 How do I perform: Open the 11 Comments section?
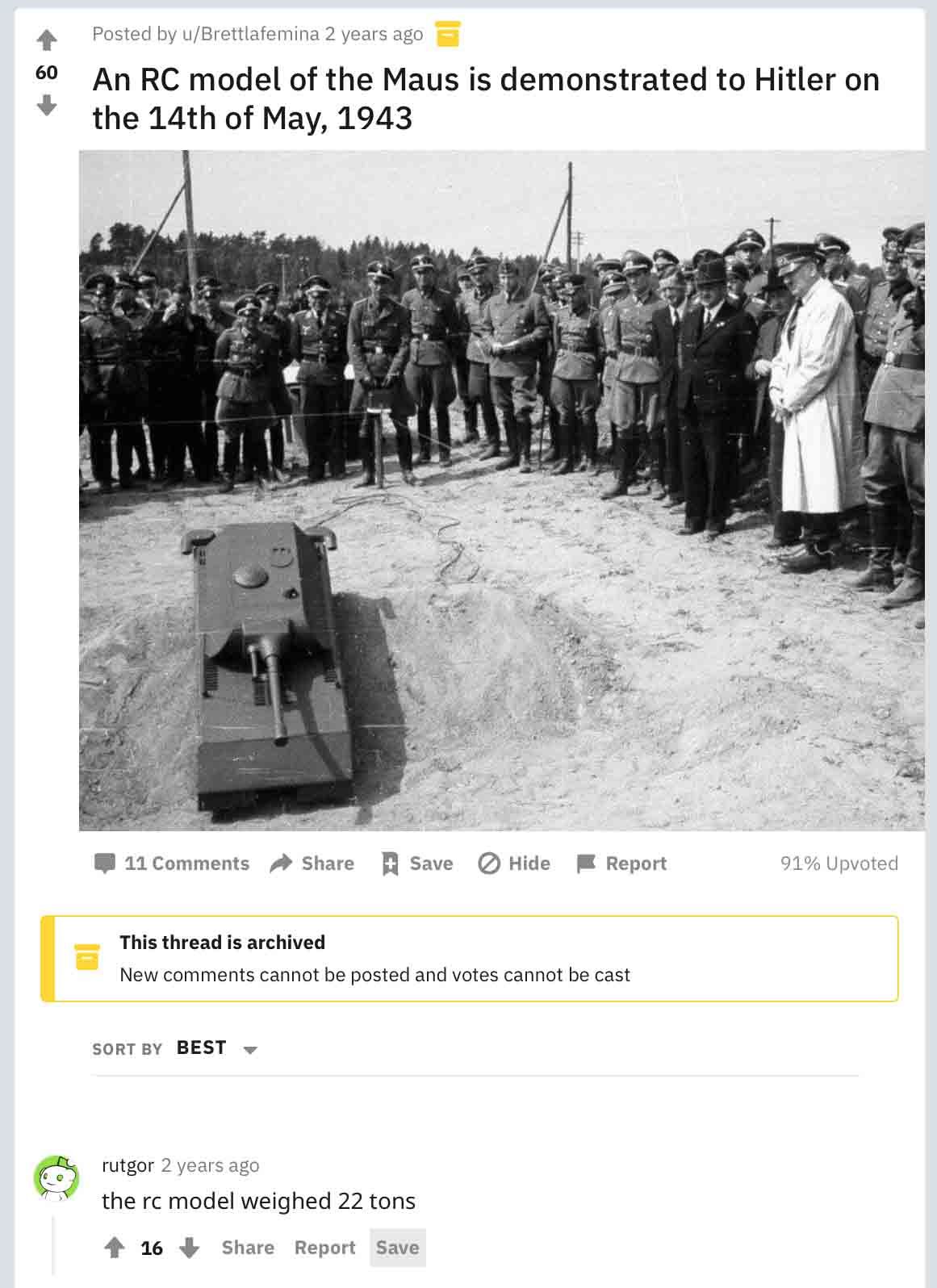pos(172,864)
